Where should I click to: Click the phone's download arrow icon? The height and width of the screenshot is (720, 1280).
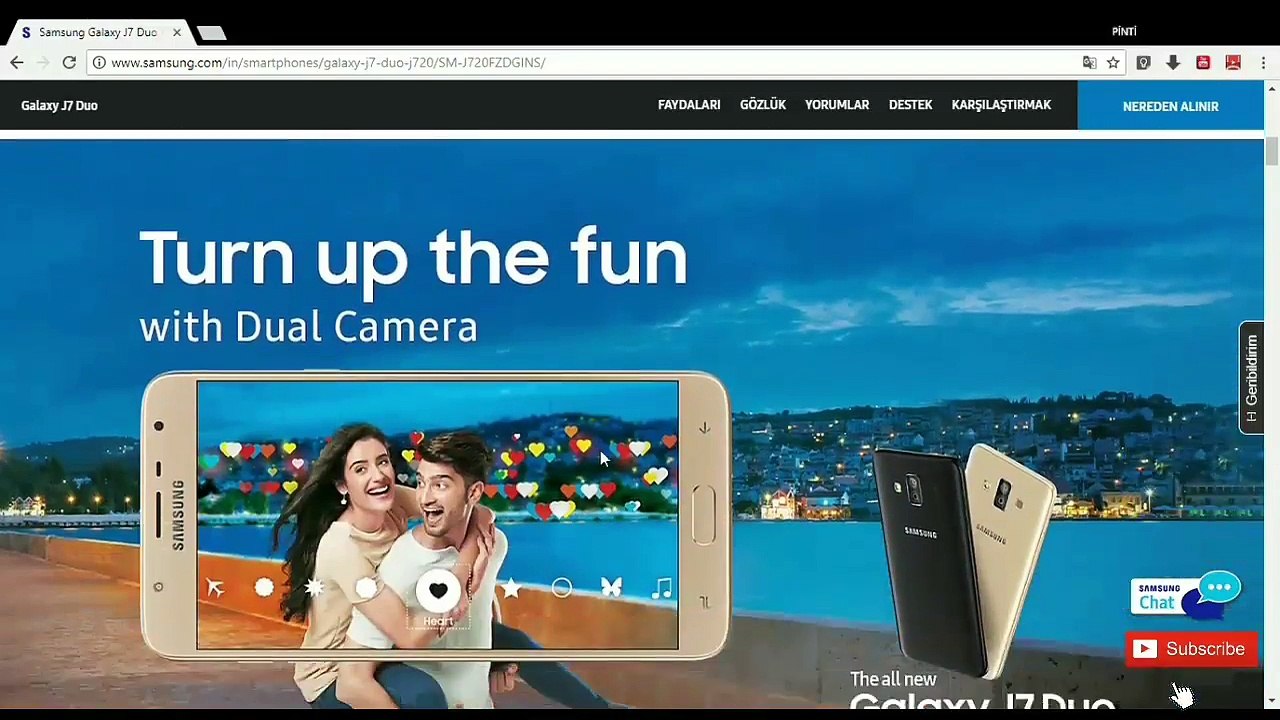tap(704, 428)
